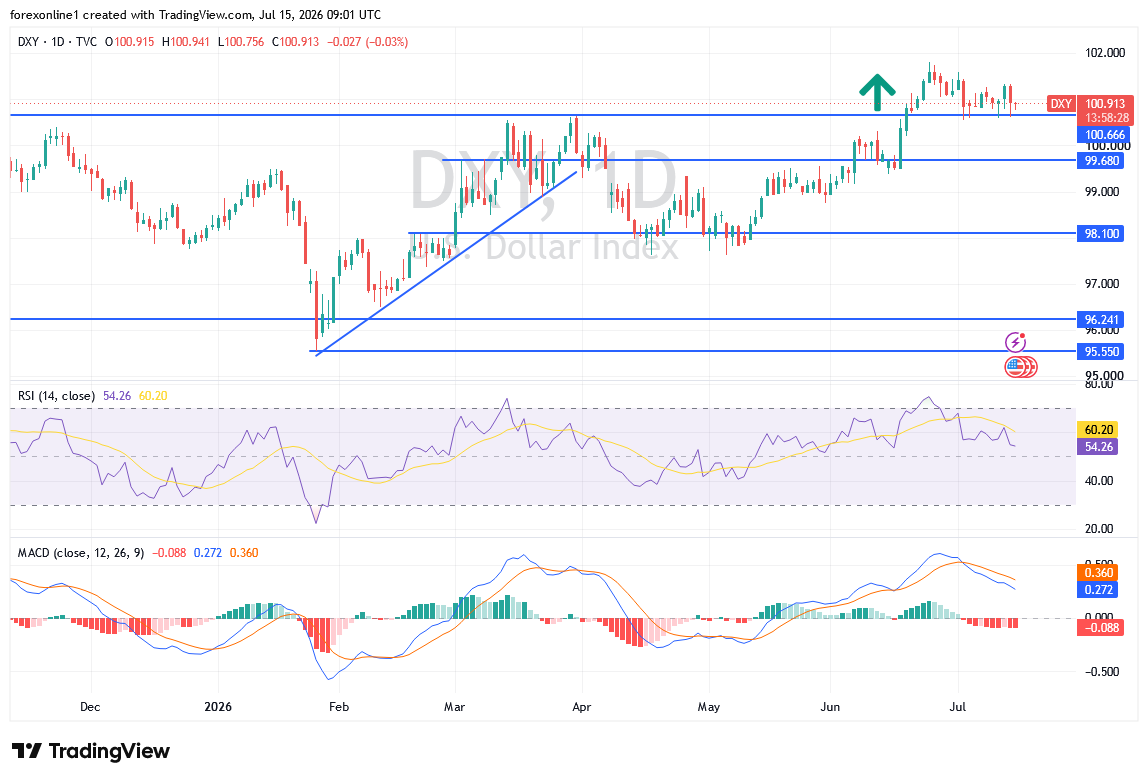Select the yellow 60.20 RSI value tag
The width and height of the screenshot is (1148, 781).
point(1097,430)
